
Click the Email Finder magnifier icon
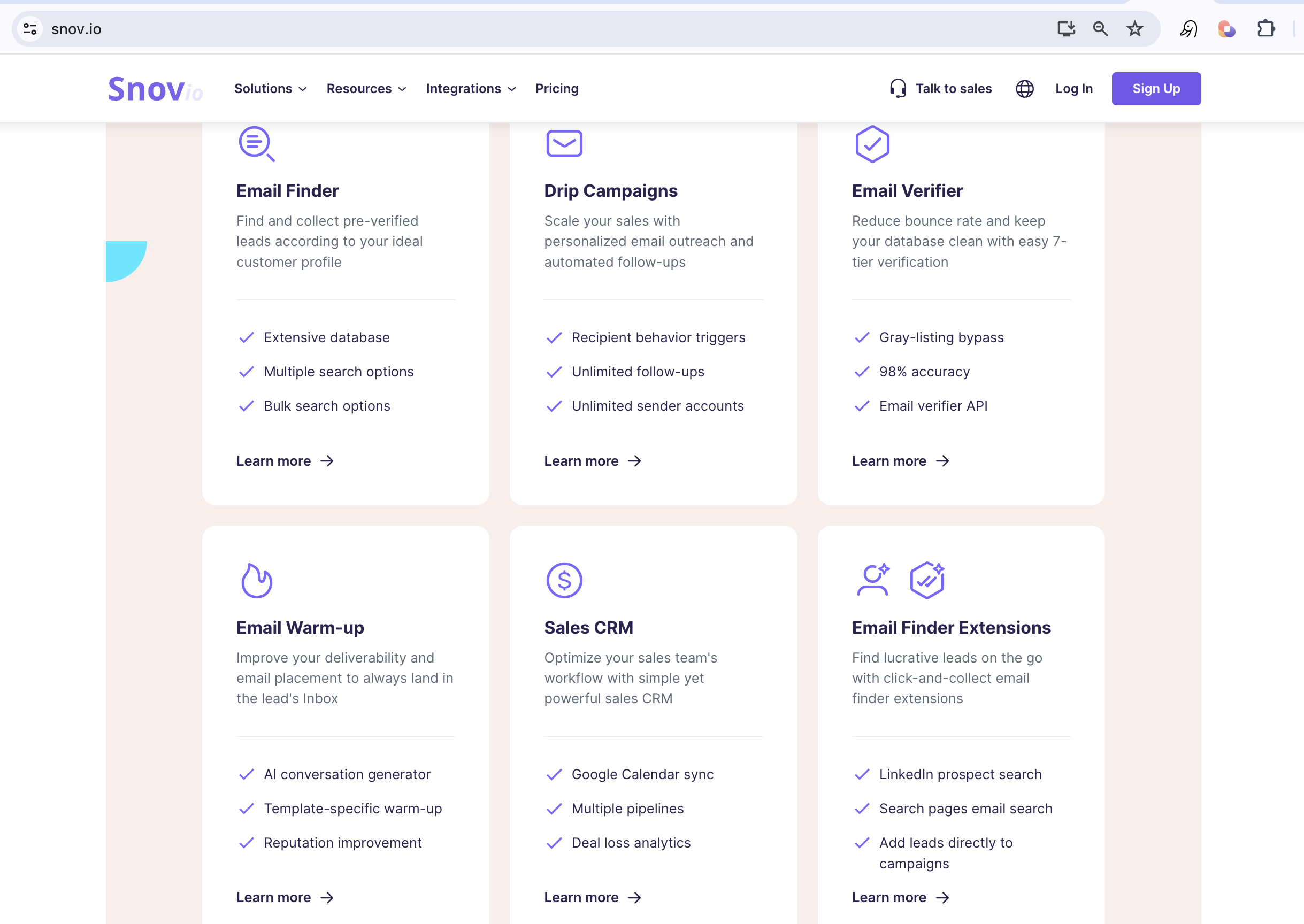pyautogui.click(x=256, y=143)
